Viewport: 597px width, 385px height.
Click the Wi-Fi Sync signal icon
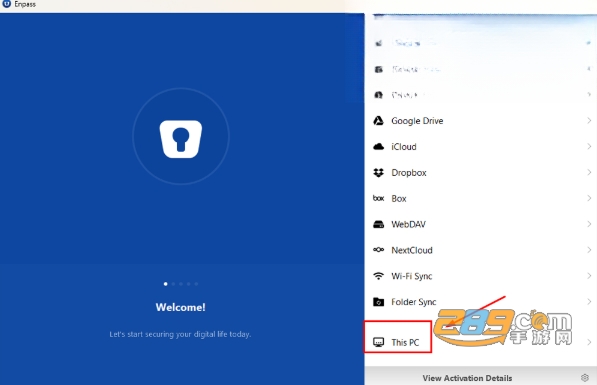coord(378,276)
